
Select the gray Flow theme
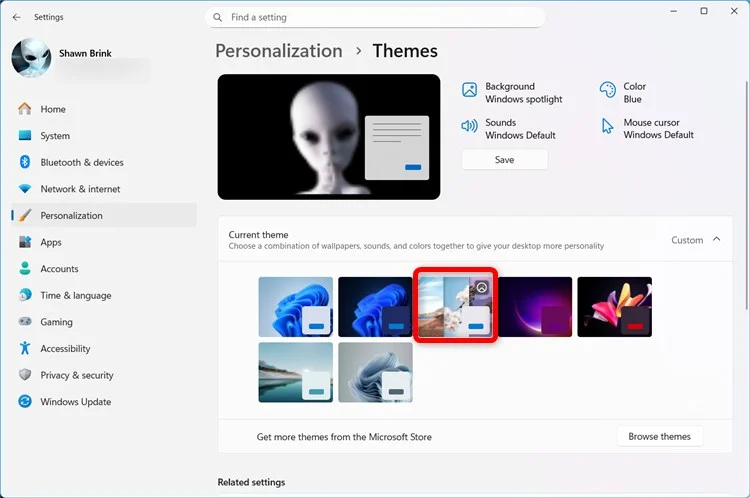coord(375,372)
